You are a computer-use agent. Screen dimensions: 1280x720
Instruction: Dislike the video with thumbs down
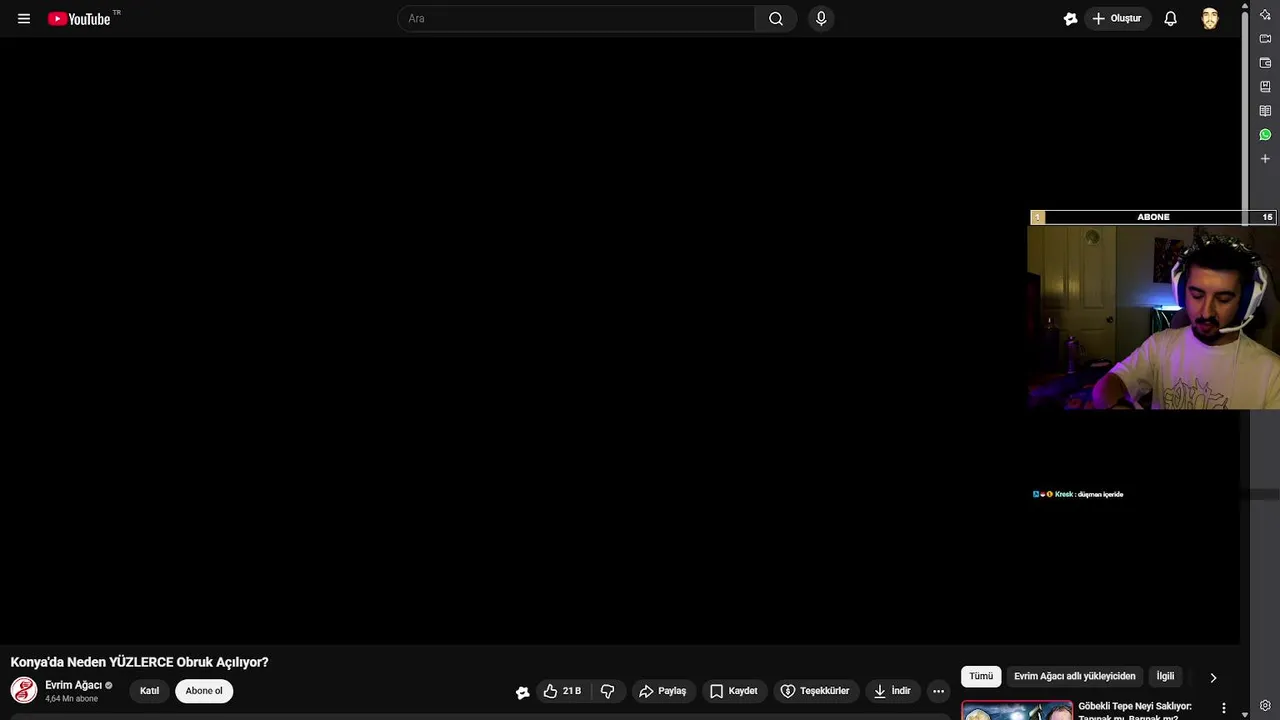tap(608, 691)
